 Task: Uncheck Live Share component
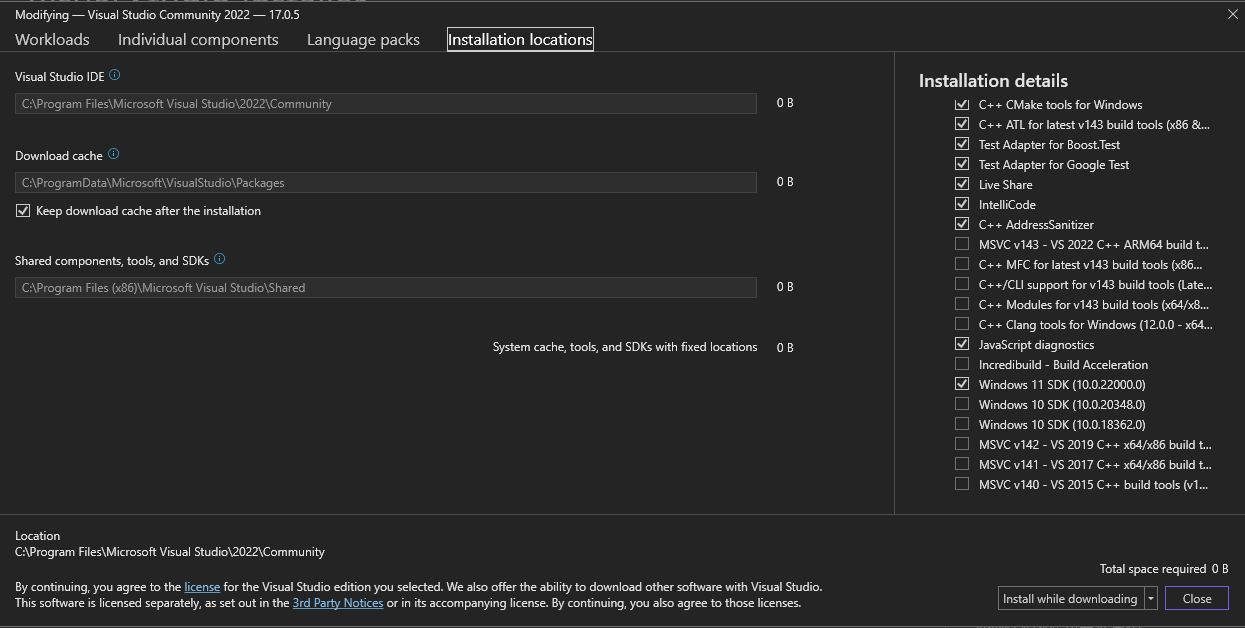[x=962, y=184]
